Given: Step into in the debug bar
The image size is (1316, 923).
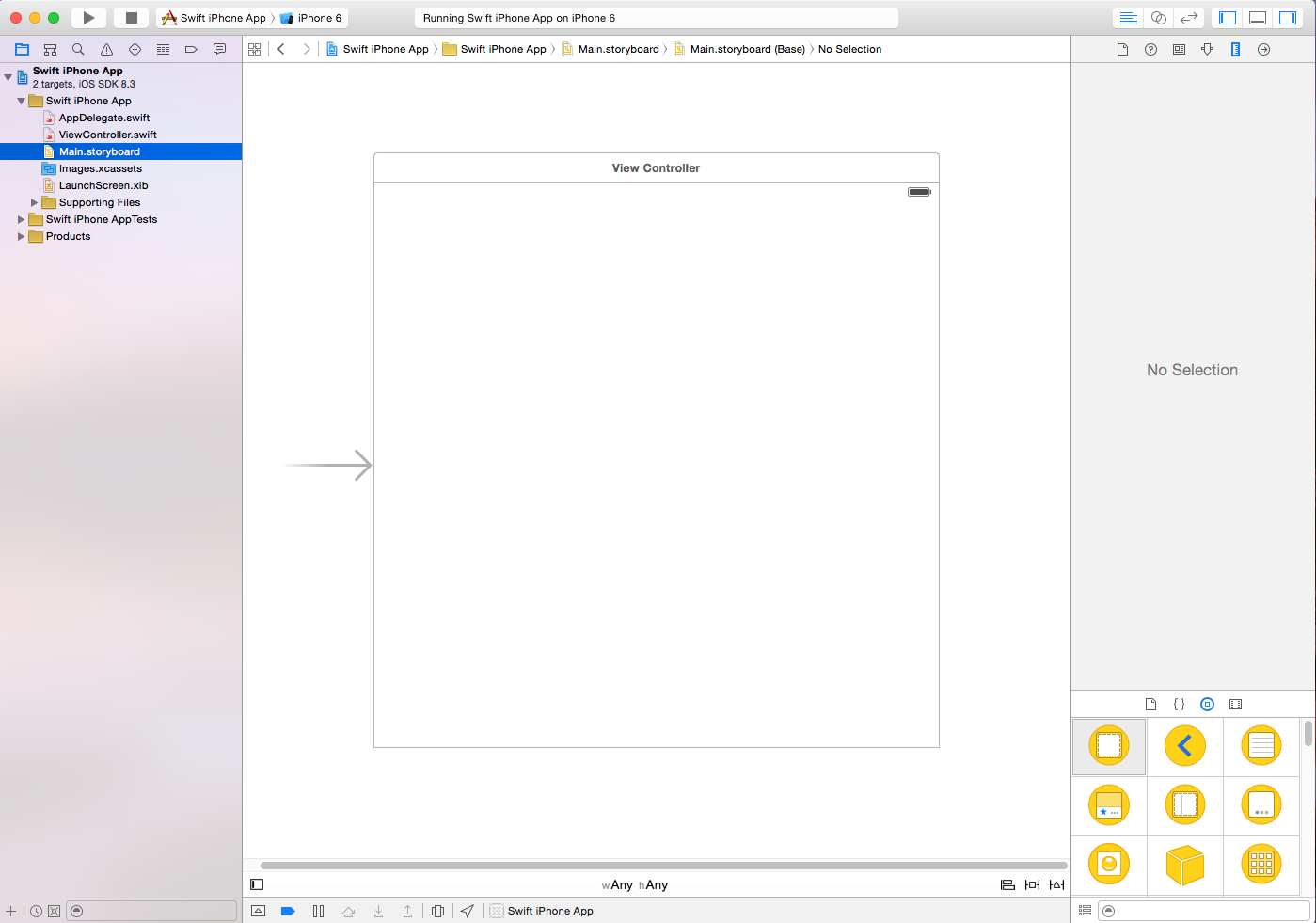Looking at the screenshot, I should point(378,911).
